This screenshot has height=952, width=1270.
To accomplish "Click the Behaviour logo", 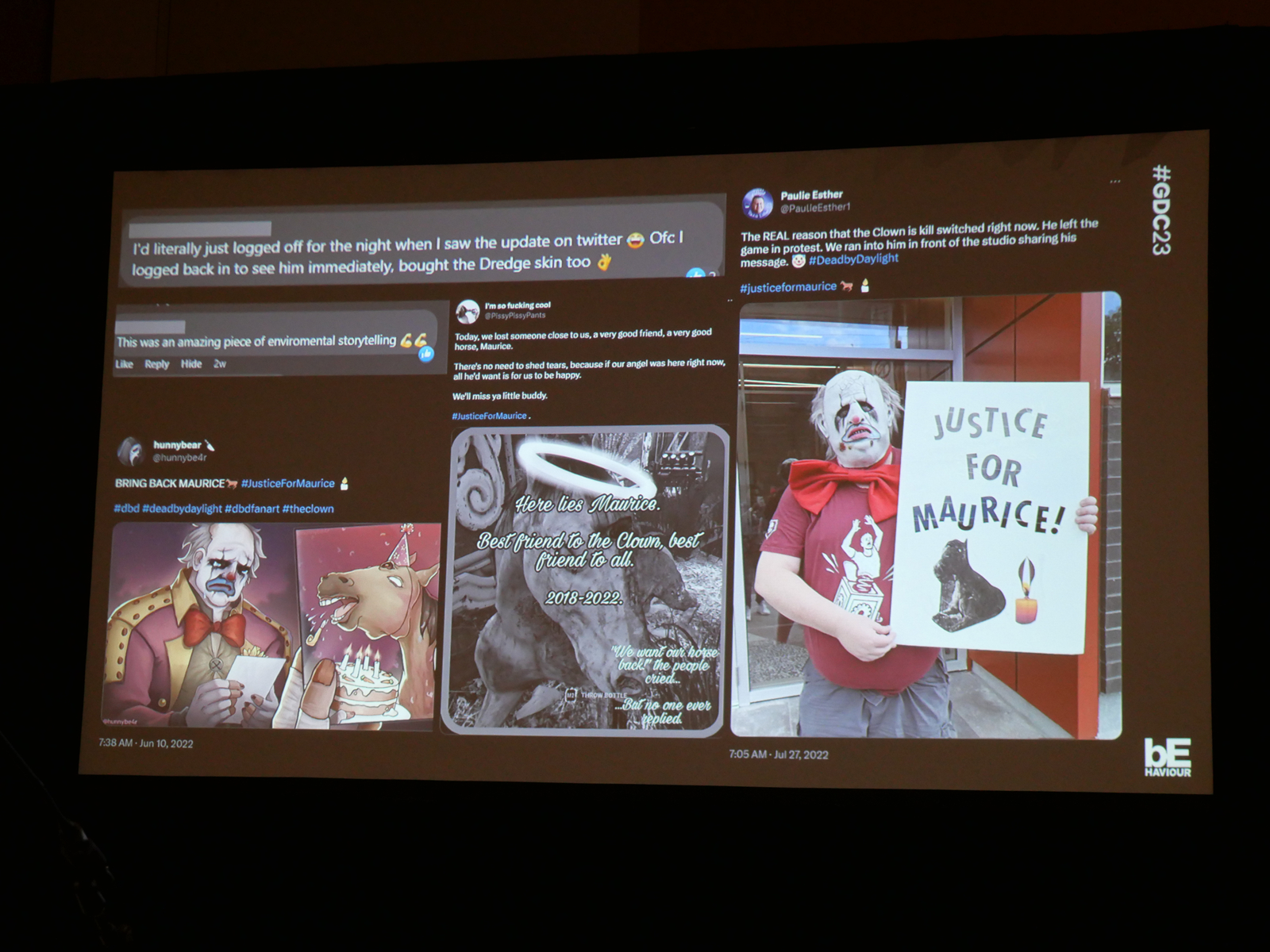I will click(1168, 758).
